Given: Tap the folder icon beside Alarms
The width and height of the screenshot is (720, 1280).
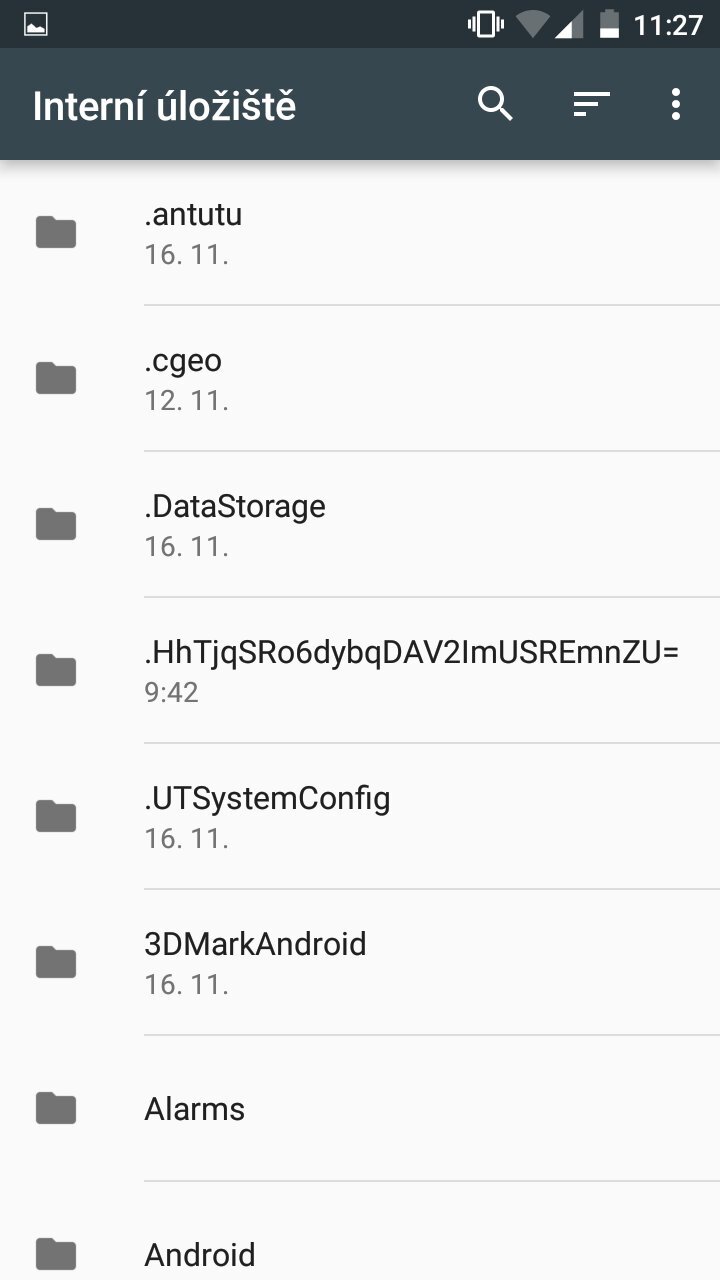Looking at the screenshot, I should coord(56,1108).
